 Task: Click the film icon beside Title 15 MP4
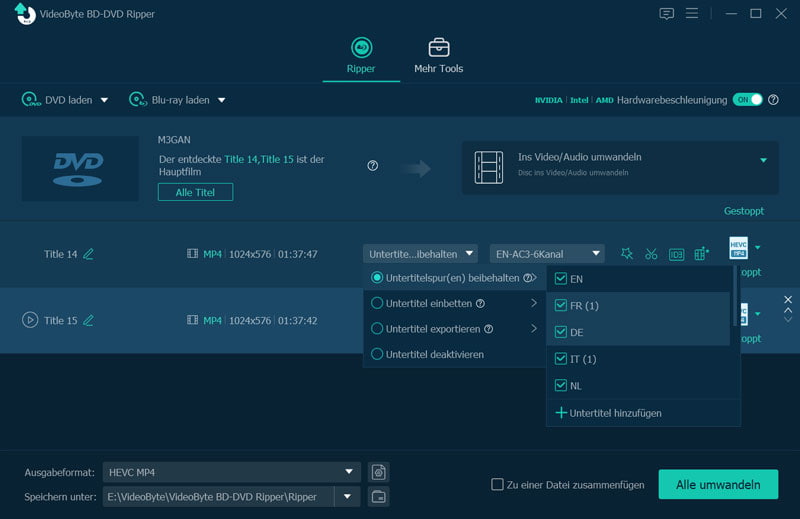[x=192, y=320]
